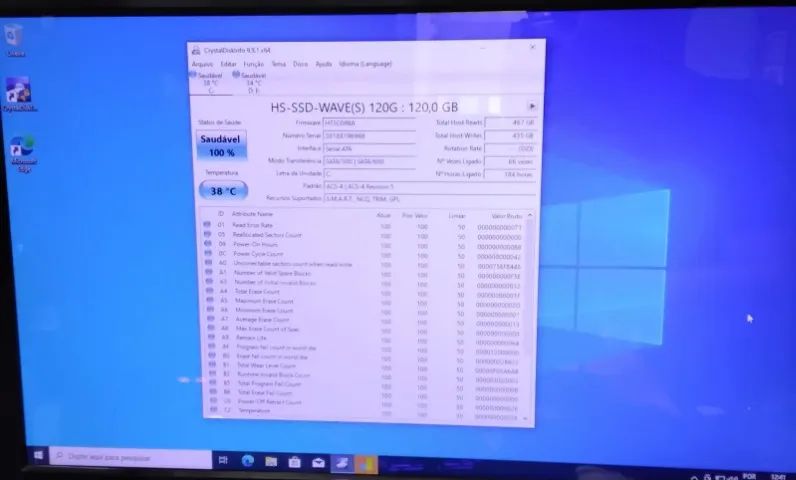Click the taskbar search box
The width and height of the screenshot is (796, 480).
point(130,458)
